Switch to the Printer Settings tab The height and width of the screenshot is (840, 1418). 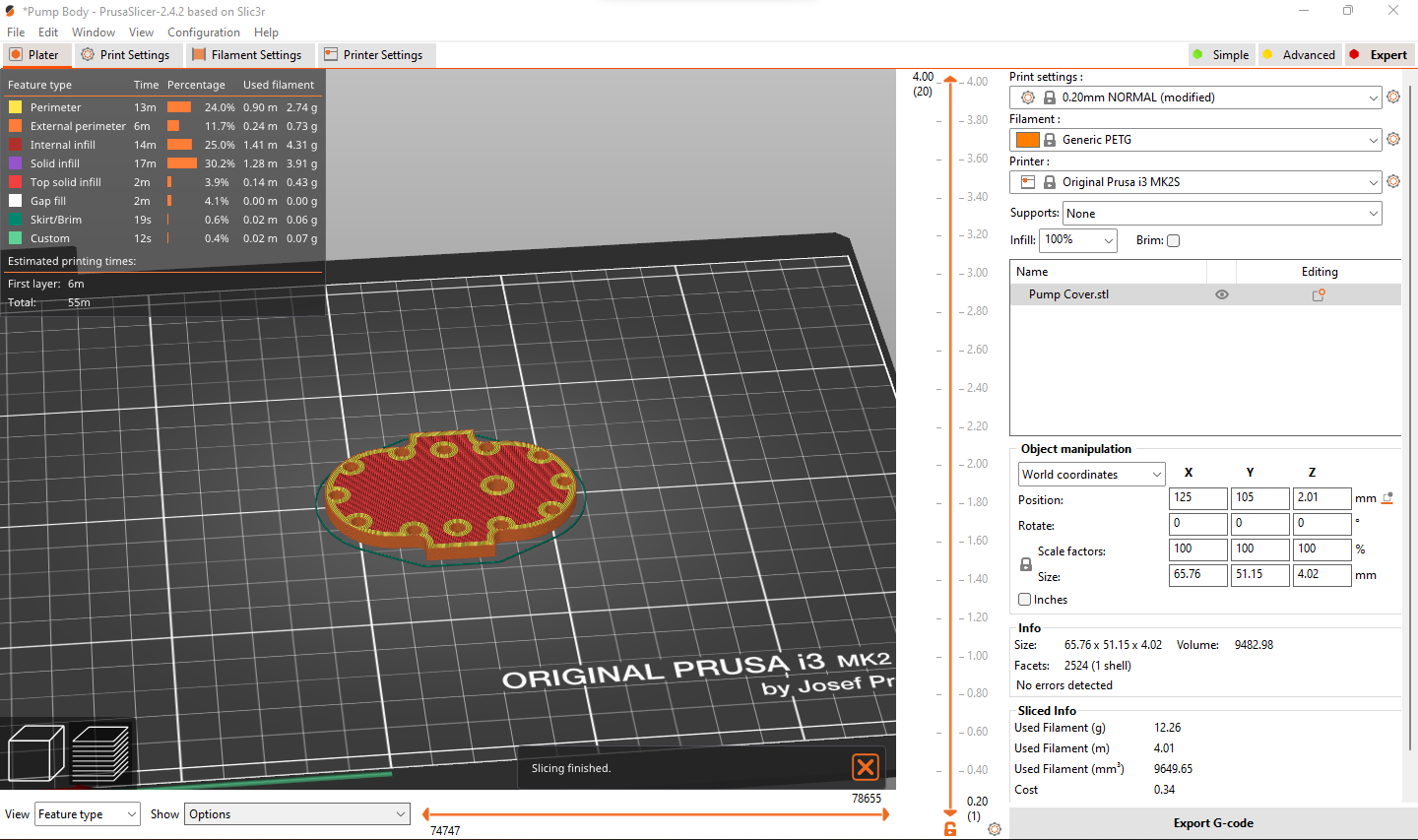point(374,55)
